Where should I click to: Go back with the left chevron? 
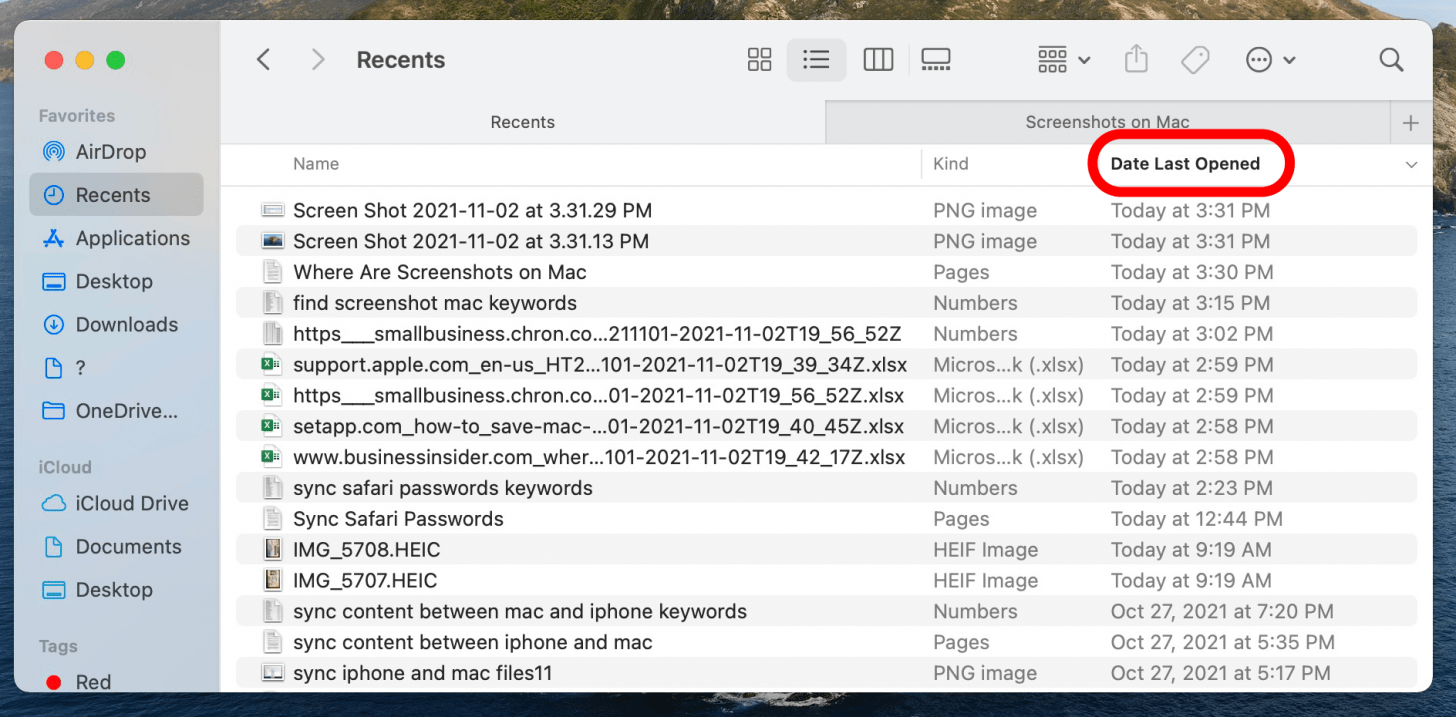point(264,60)
